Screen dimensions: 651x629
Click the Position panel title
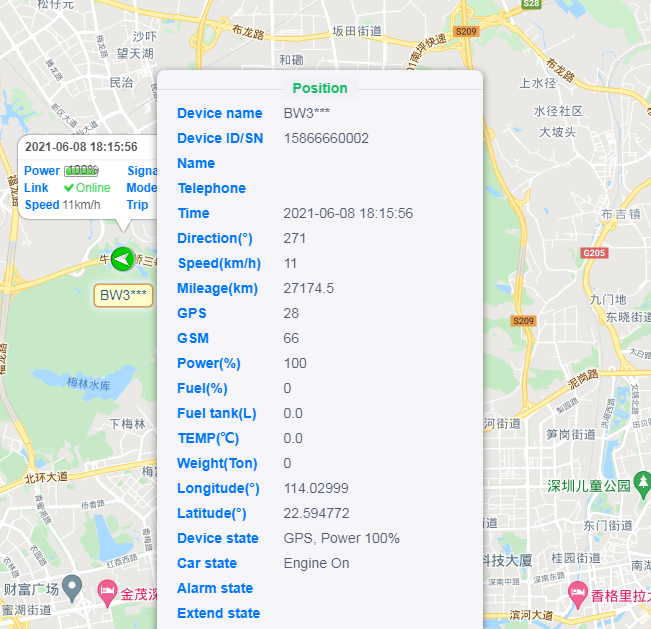(320, 88)
